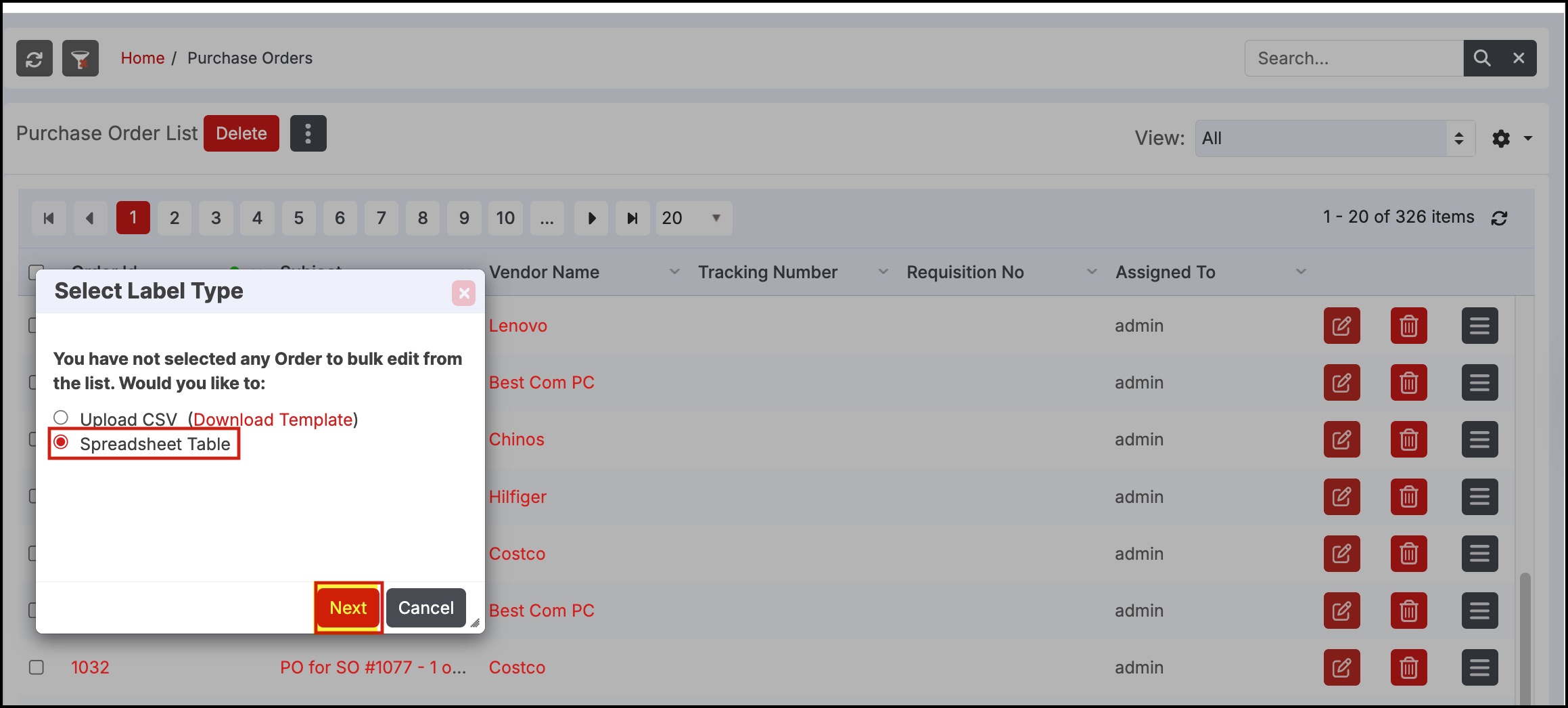Close the Select Label Type dialog

tap(464, 293)
